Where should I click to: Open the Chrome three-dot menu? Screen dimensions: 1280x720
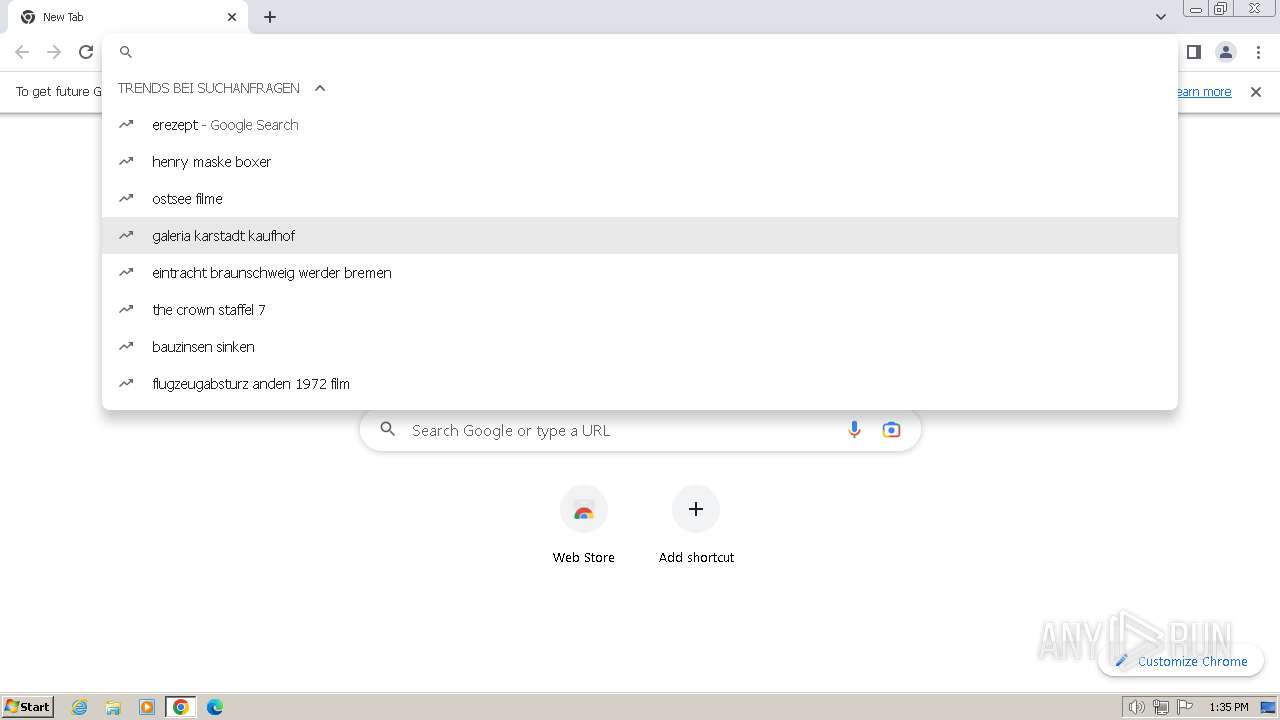click(1258, 52)
